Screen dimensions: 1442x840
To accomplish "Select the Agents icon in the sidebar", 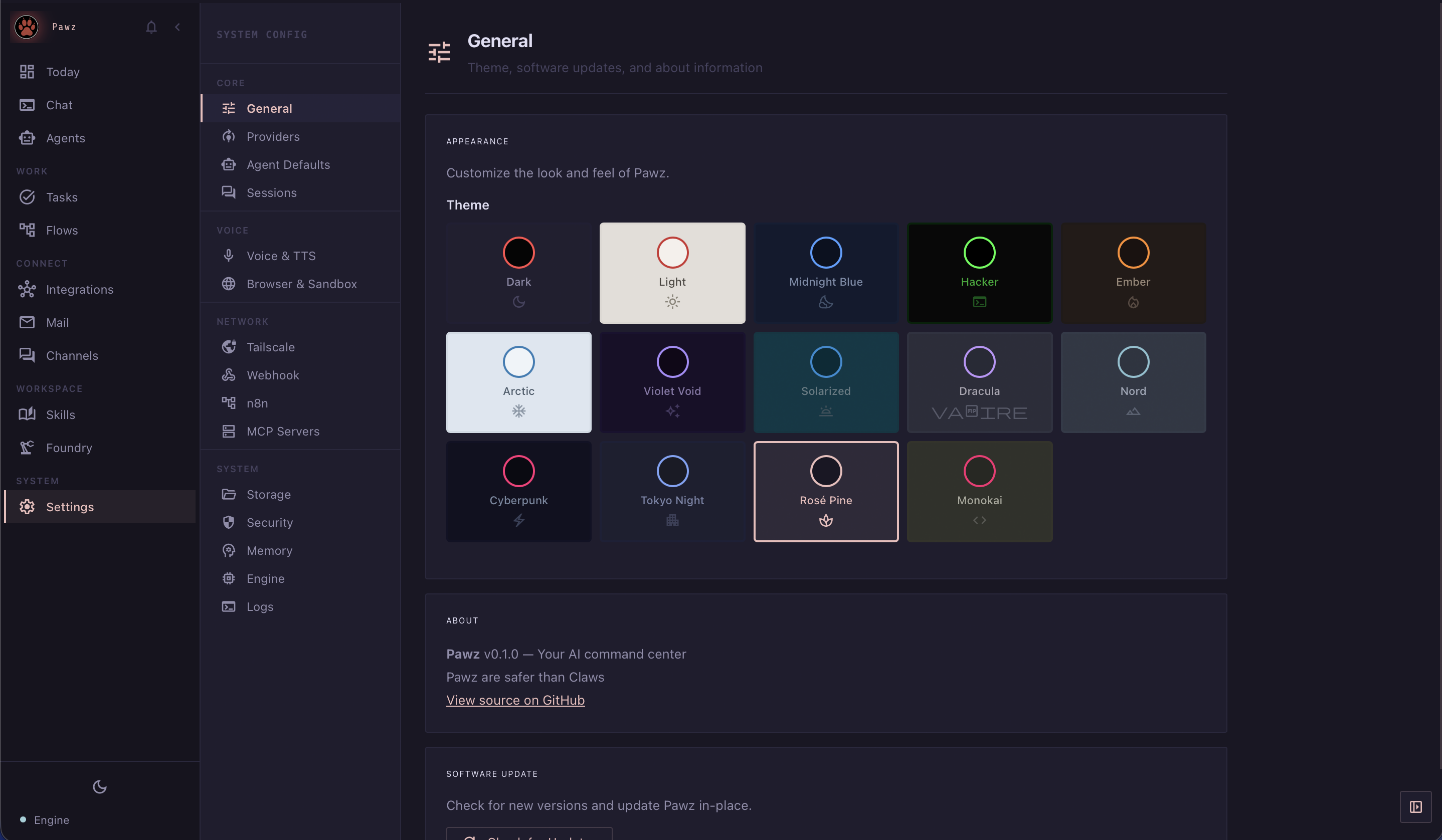I will 28,138.
